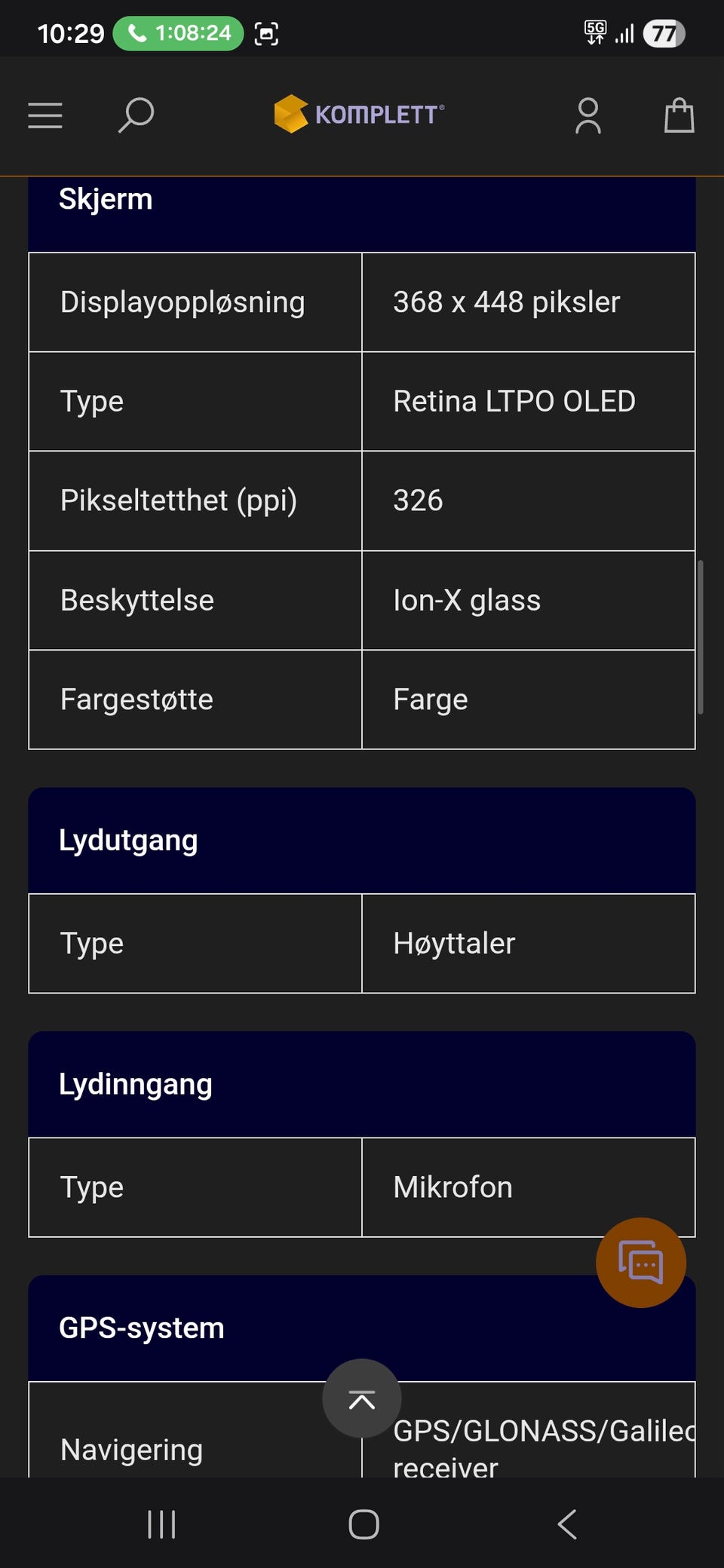Click the page scrollbar thumb

701,636
